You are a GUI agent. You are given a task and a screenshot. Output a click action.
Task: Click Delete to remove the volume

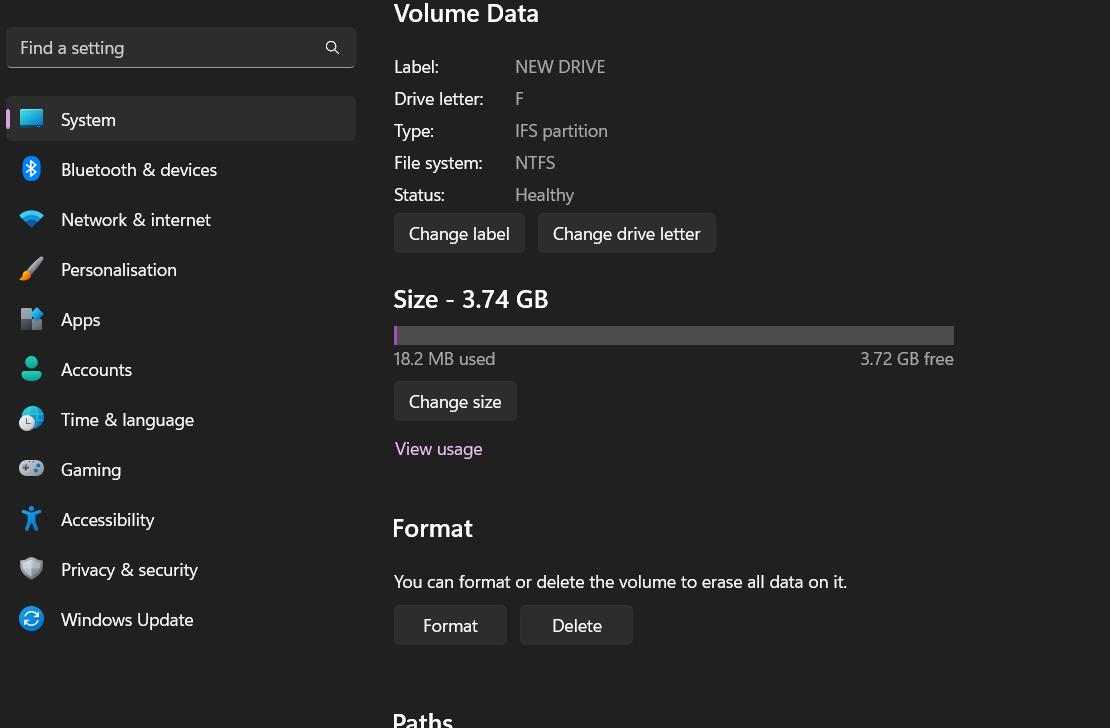(576, 625)
